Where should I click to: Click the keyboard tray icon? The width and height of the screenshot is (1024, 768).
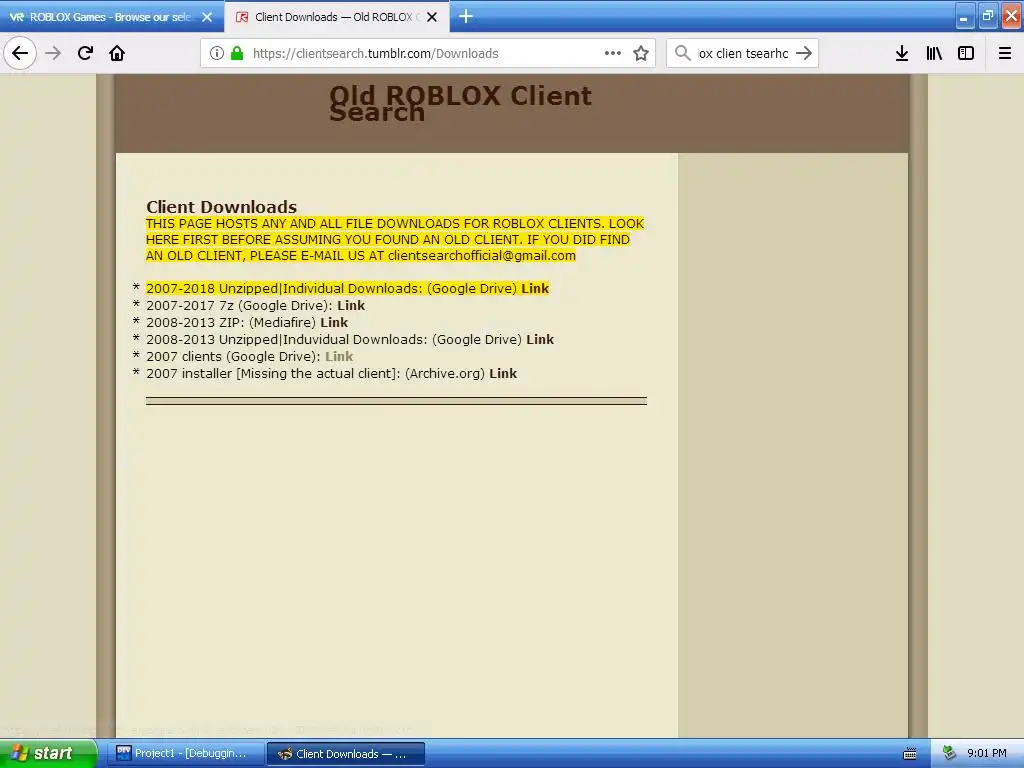coord(910,754)
